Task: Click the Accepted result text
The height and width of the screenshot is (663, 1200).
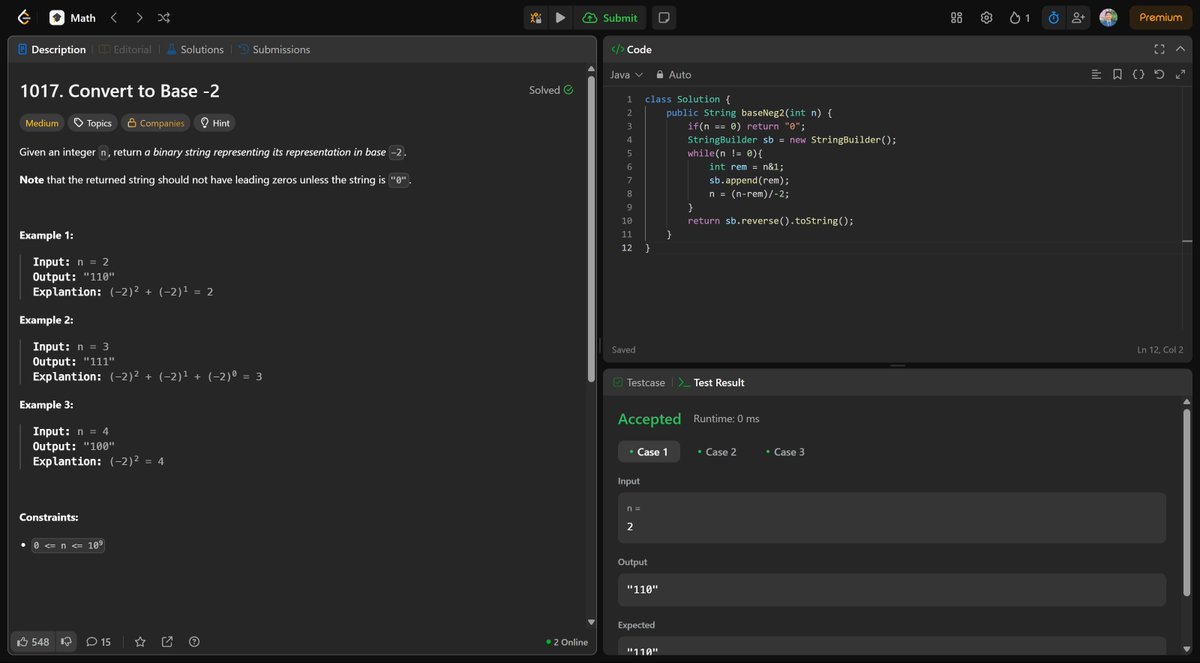Action: (x=649, y=419)
